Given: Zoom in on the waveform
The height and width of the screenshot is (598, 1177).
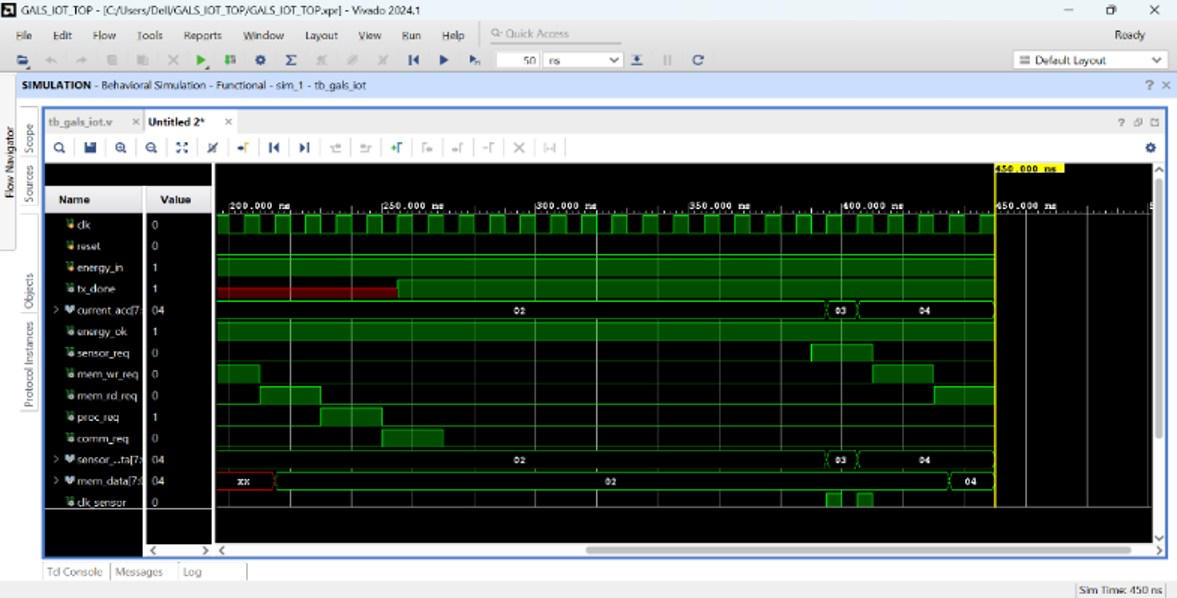Looking at the screenshot, I should click(120, 148).
